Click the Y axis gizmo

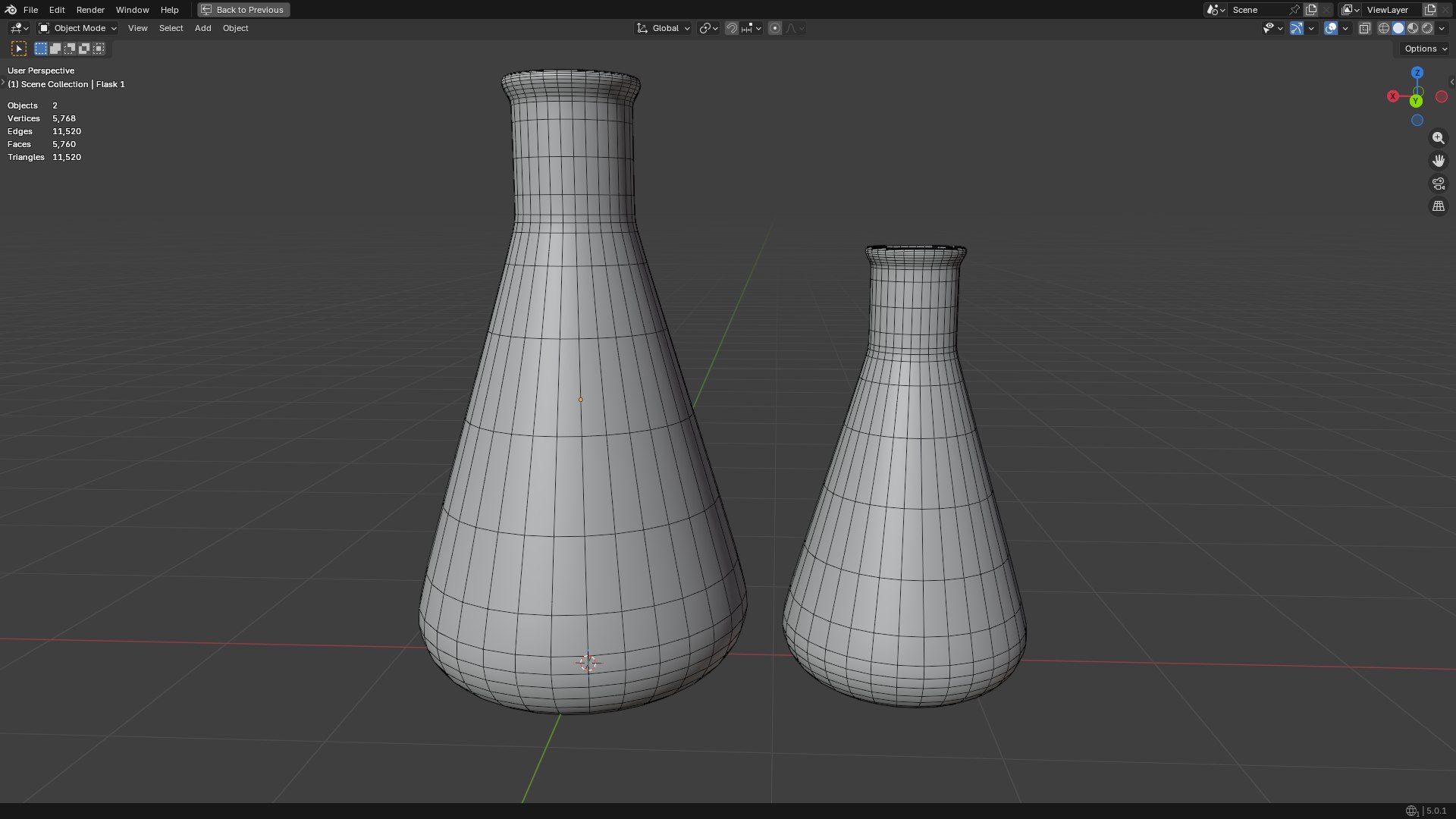click(1416, 101)
